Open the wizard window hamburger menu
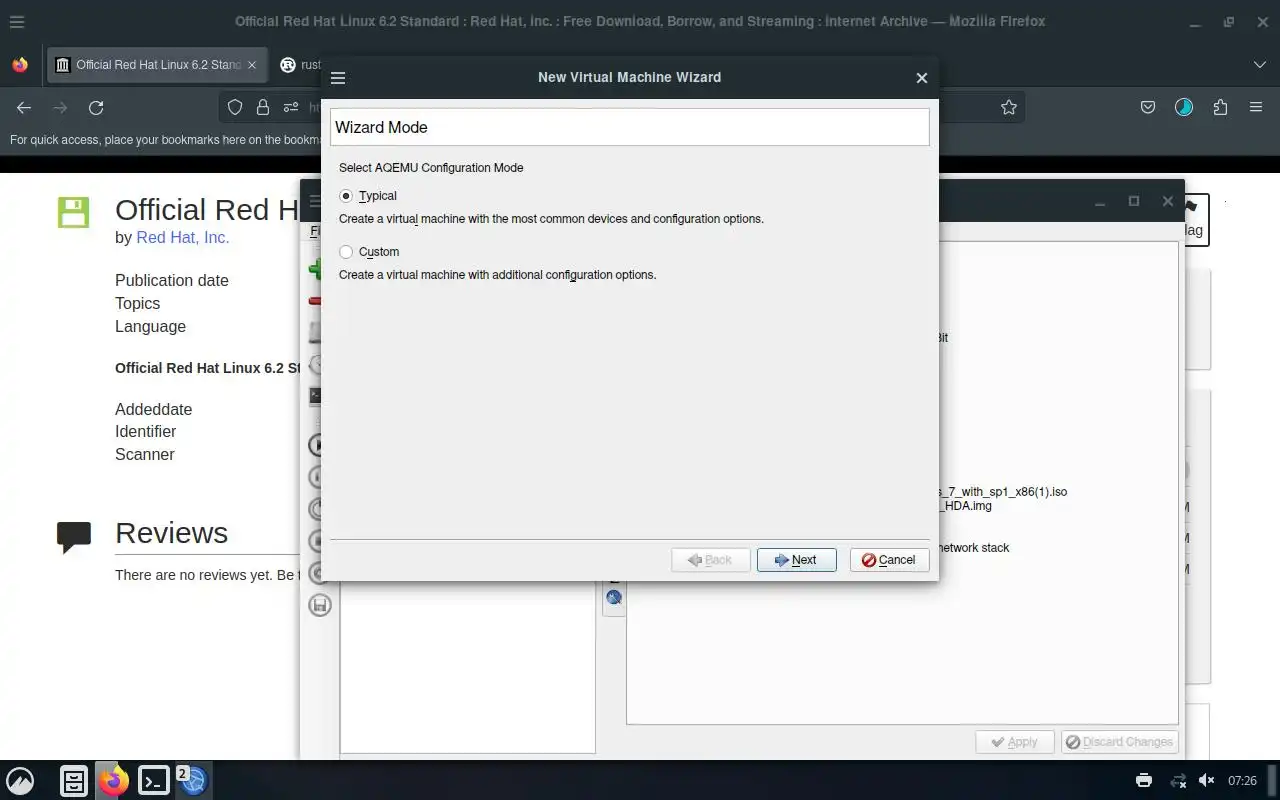This screenshot has height=800, width=1280. (338, 78)
